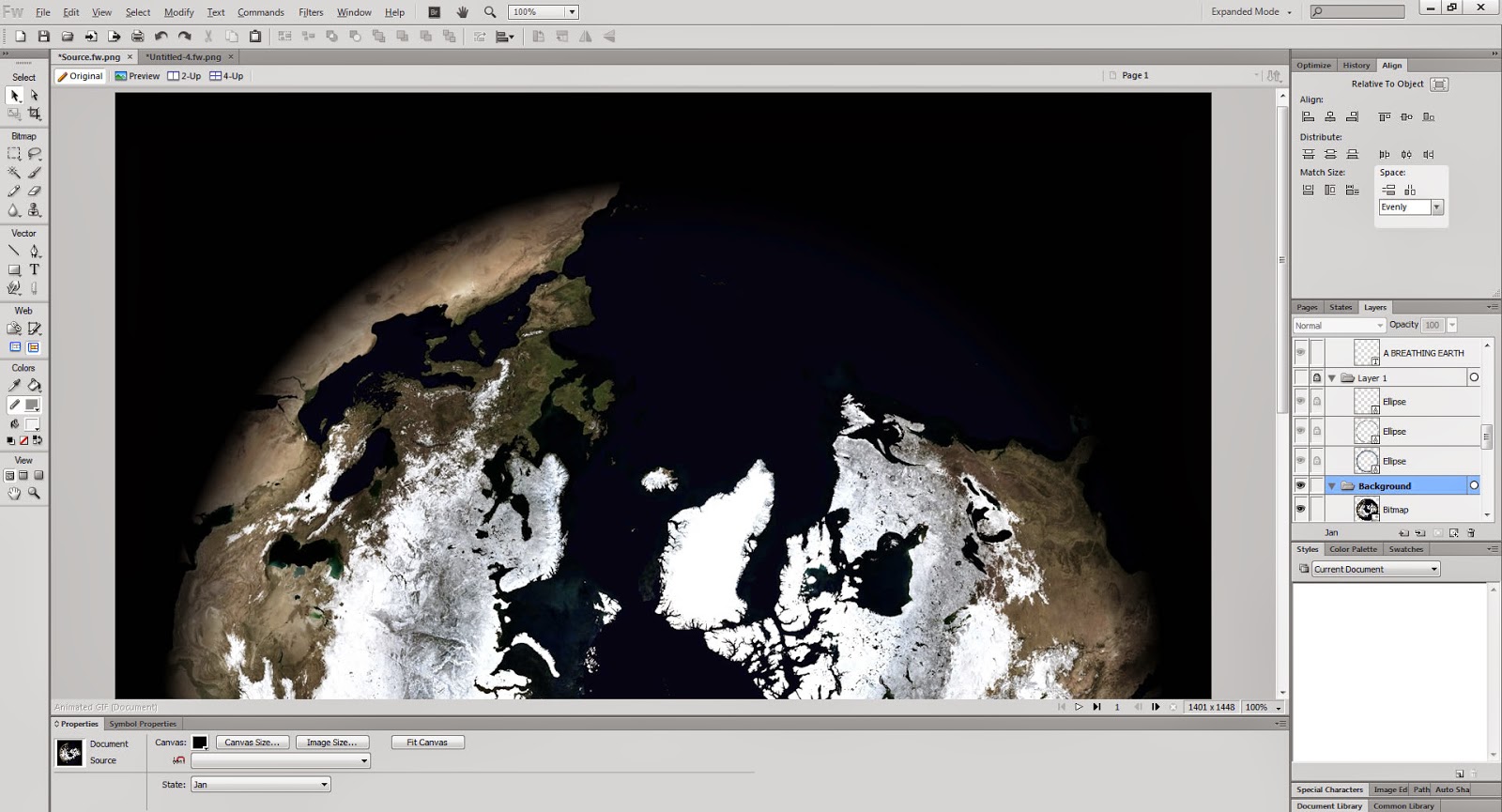Select the Text tool
Screen dimensions: 1502x812
(34, 269)
